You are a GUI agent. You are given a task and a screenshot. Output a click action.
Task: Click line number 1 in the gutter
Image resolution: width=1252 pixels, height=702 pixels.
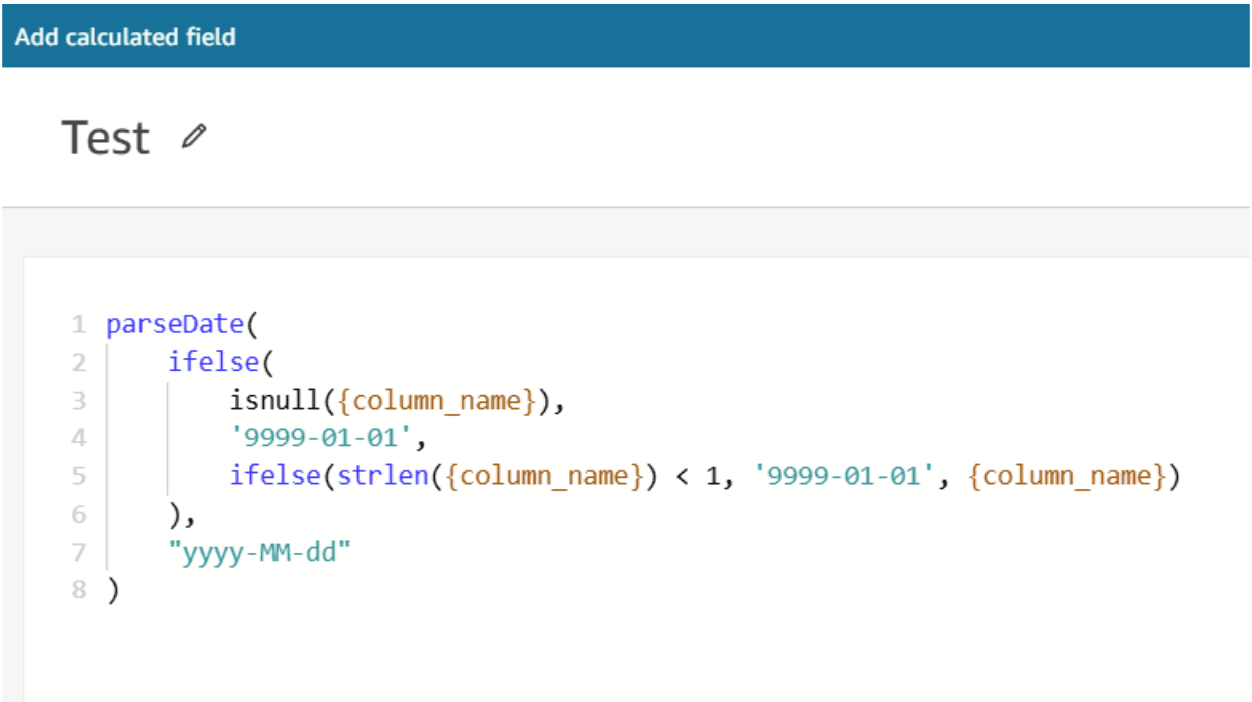[78, 325]
